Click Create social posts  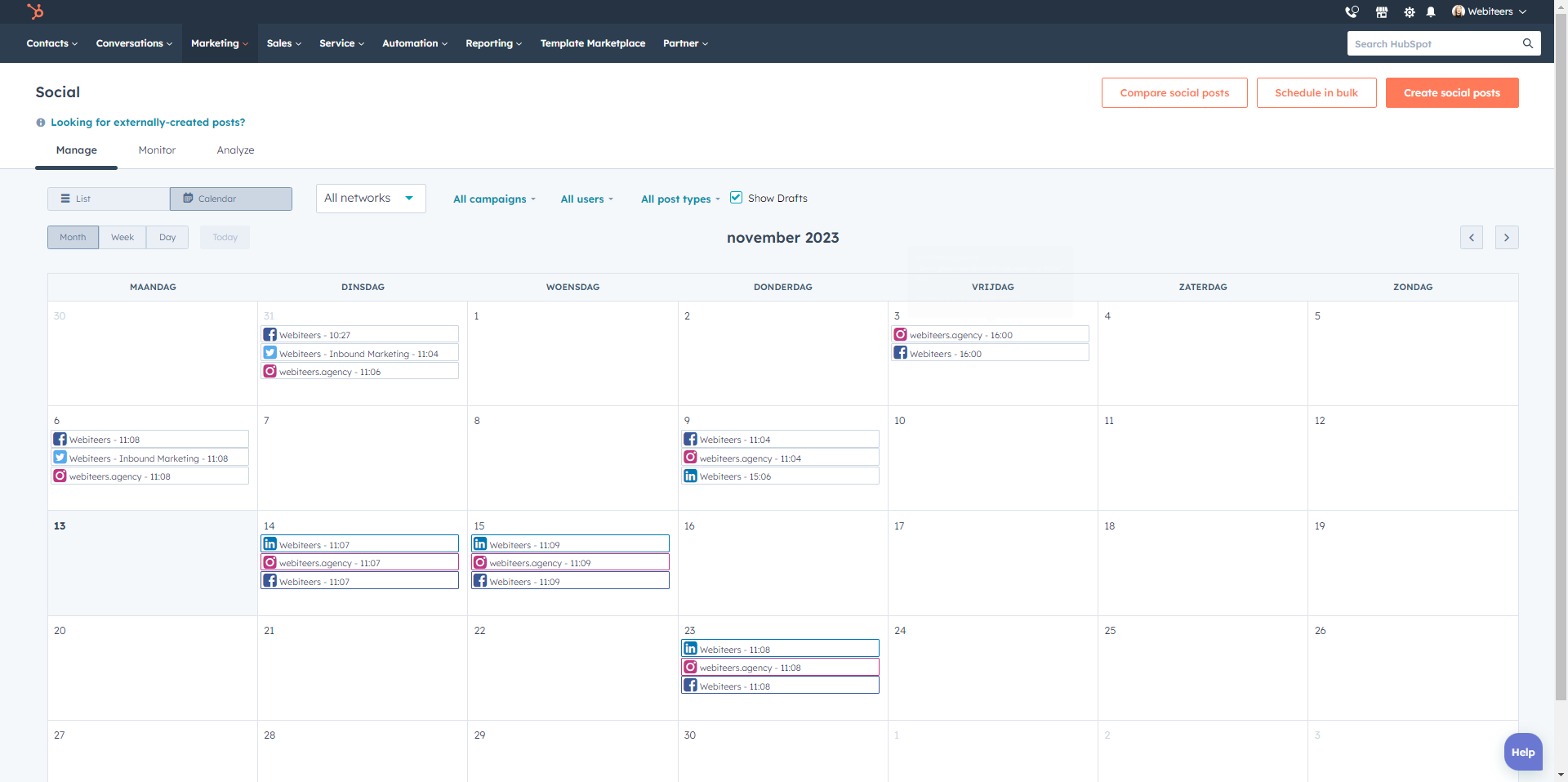[x=1452, y=92]
